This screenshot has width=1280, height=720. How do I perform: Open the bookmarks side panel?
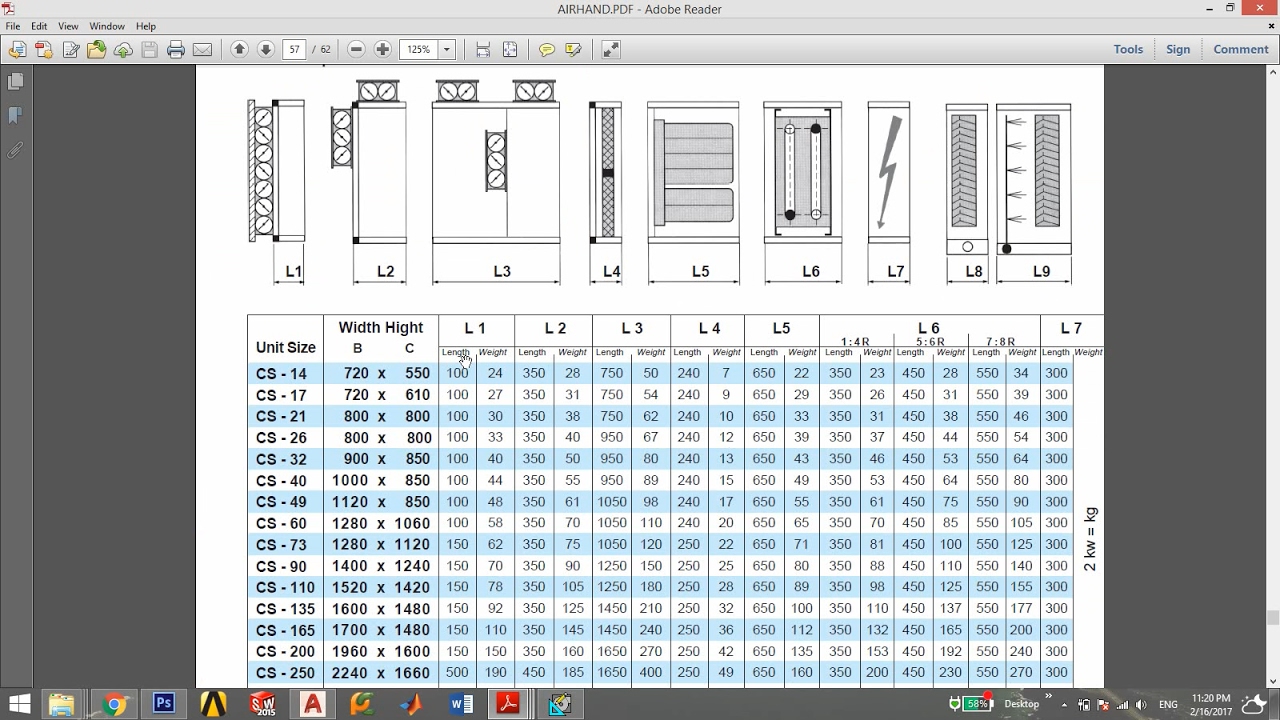pyautogui.click(x=15, y=116)
